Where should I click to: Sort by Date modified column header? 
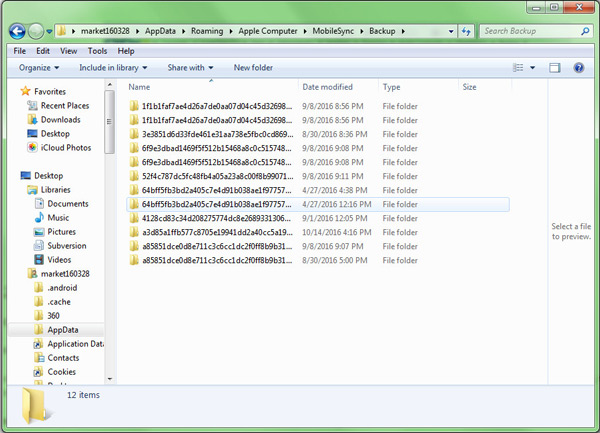(x=327, y=87)
